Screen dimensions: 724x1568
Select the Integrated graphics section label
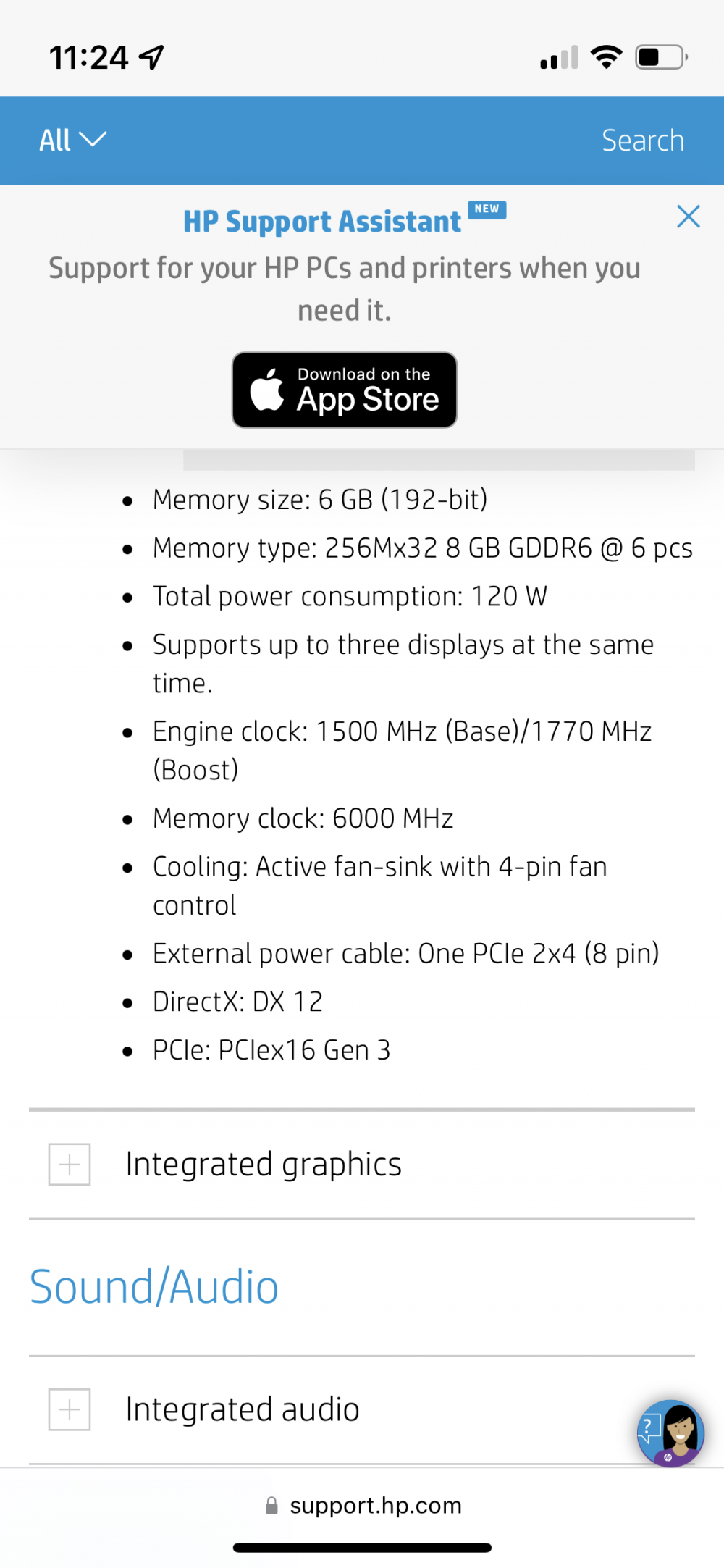264,1164
